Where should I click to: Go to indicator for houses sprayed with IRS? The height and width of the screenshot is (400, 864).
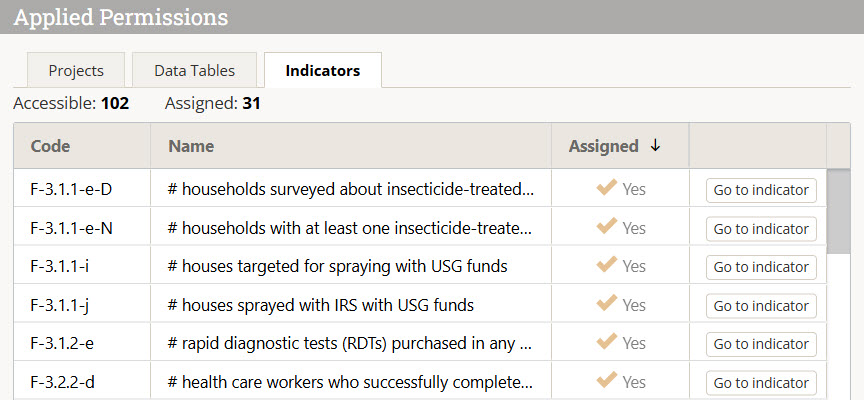tap(760, 306)
